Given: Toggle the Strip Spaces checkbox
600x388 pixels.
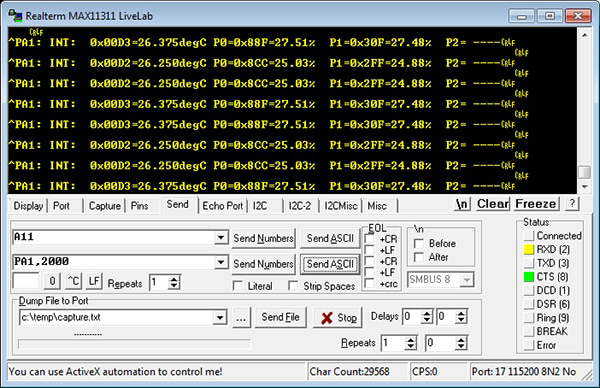Looking at the screenshot, I should [x=293, y=286].
